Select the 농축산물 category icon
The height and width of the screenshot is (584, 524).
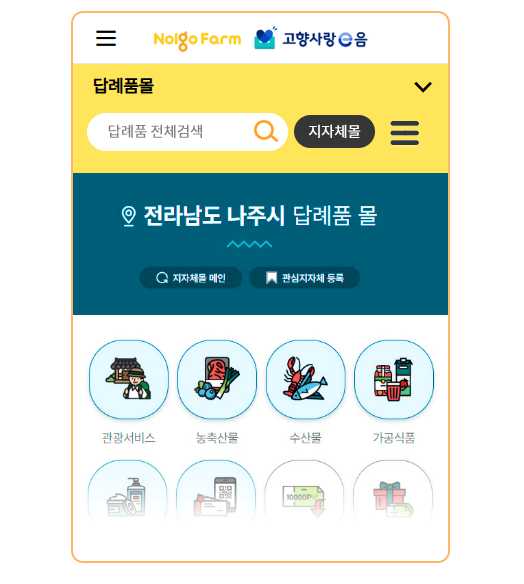(217, 380)
